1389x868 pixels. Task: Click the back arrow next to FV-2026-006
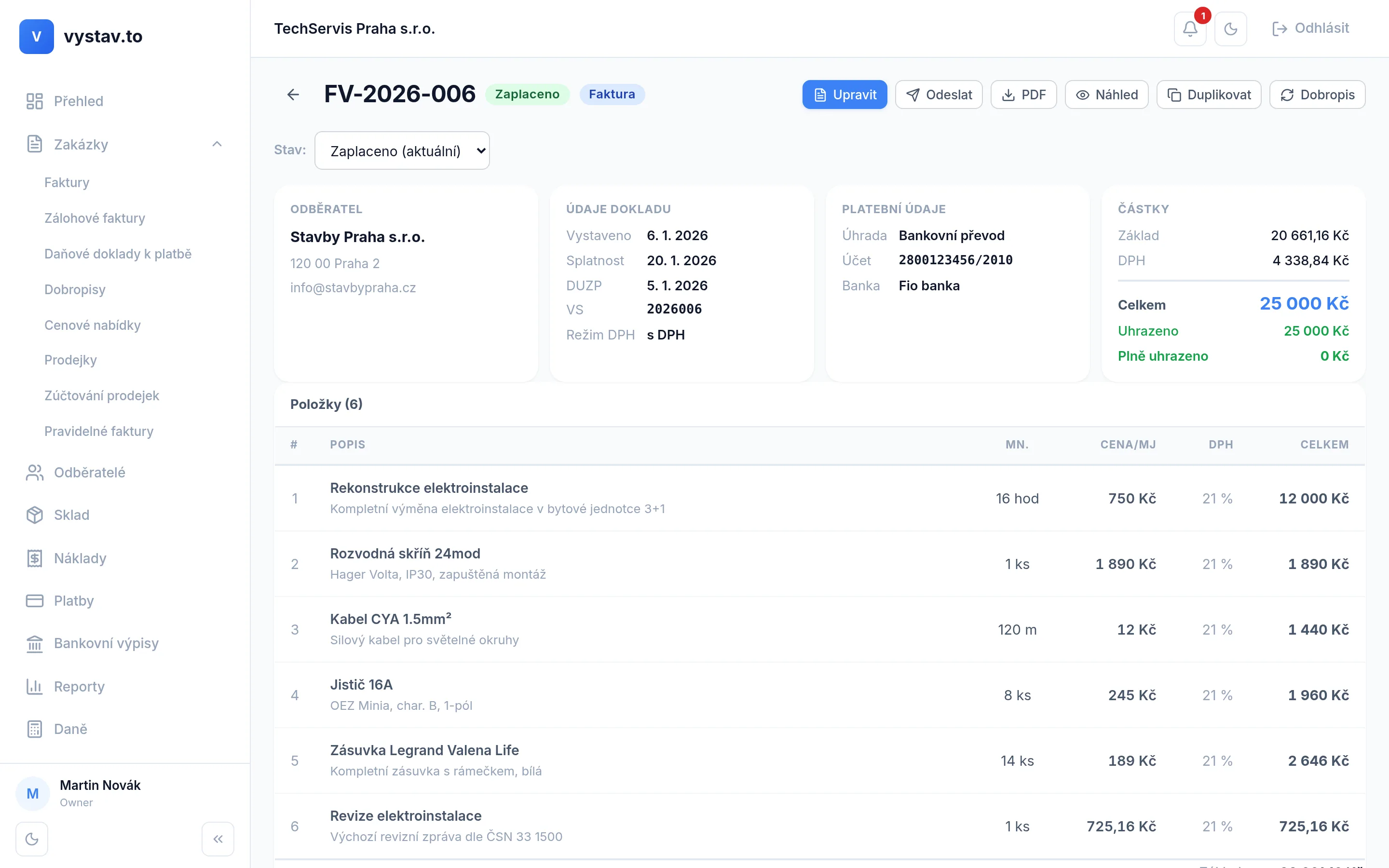(293, 94)
